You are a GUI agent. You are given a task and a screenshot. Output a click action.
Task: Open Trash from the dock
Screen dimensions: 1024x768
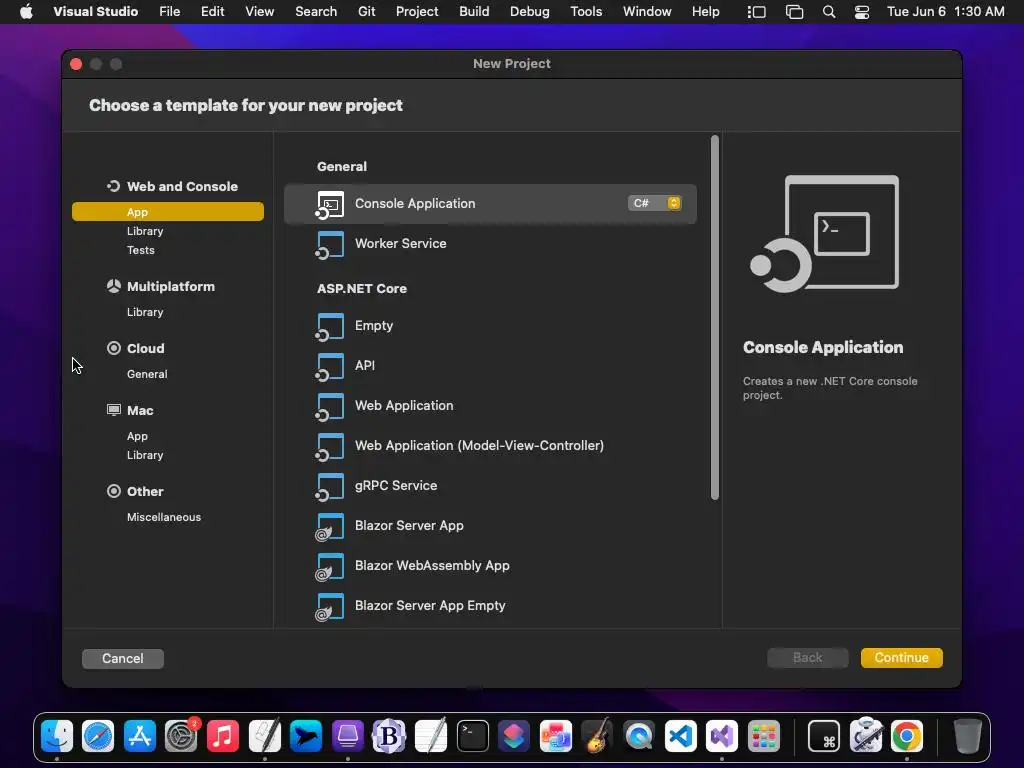pos(967,737)
